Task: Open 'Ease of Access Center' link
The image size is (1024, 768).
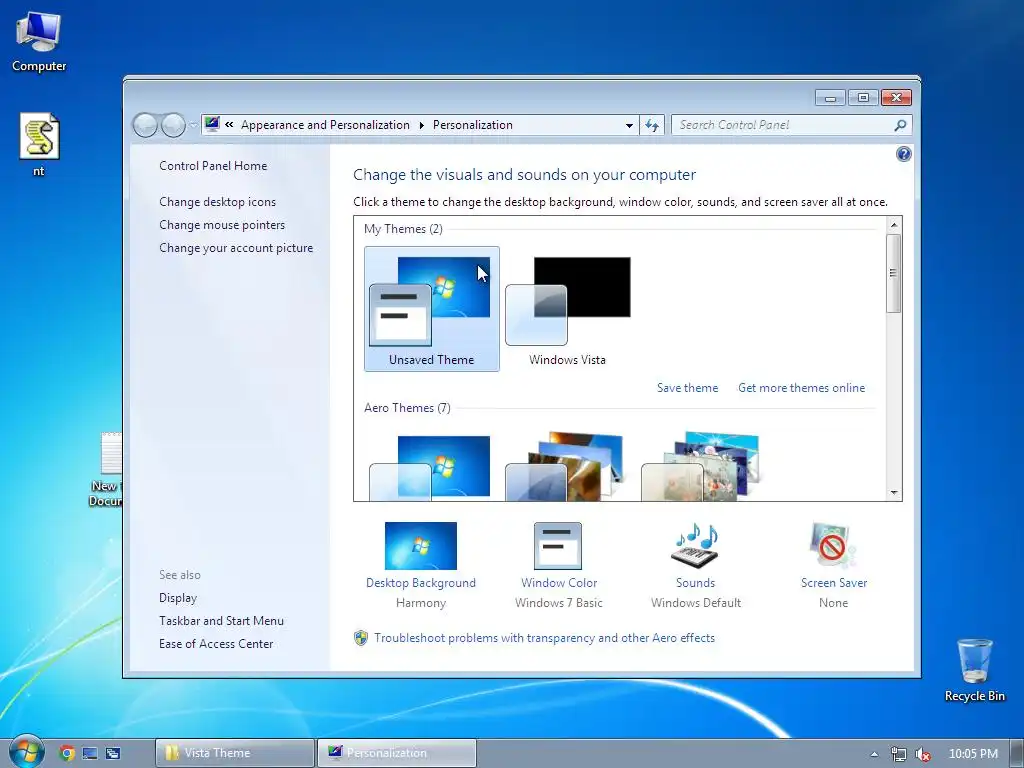Action: pos(216,643)
